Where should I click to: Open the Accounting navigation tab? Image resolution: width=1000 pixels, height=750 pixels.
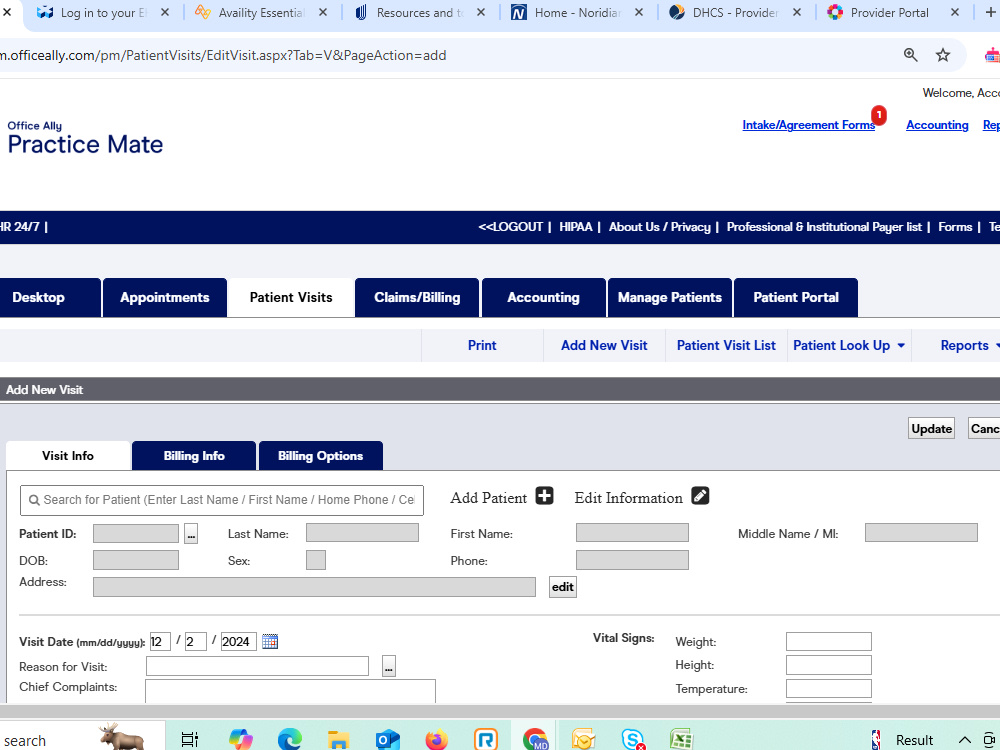tap(543, 298)
